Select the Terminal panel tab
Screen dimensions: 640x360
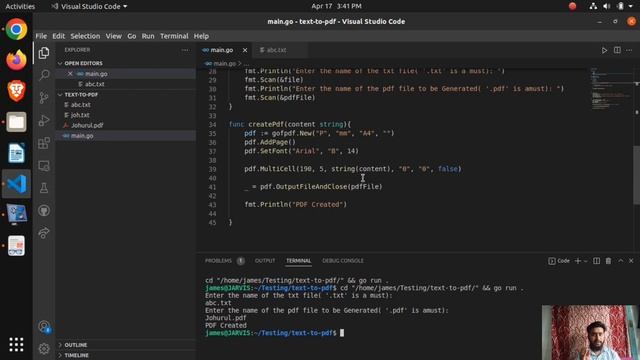(x=298, y=261)
